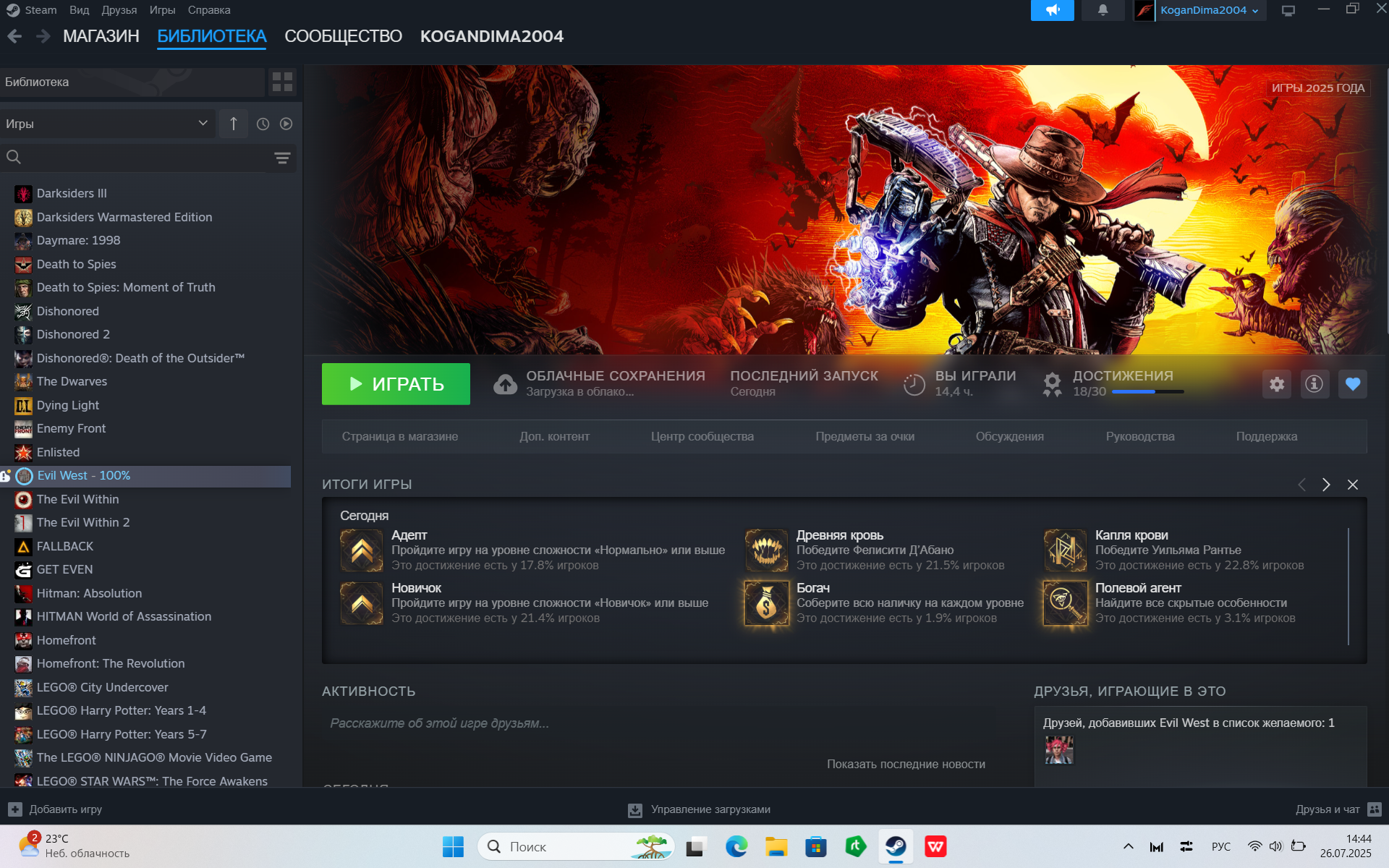Open Friends and chat icon
This screenshot has width=1389, height=868.
[x=1375, y=809]
